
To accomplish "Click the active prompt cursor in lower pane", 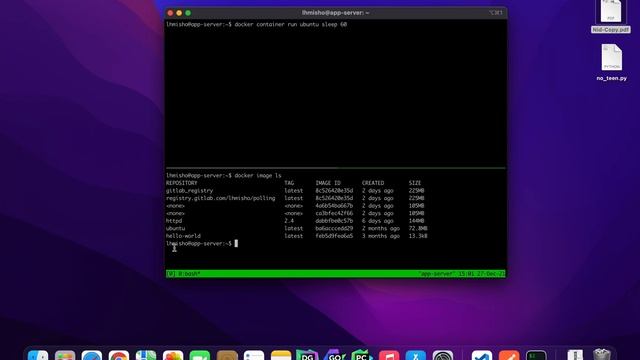I will click(236, 244).
